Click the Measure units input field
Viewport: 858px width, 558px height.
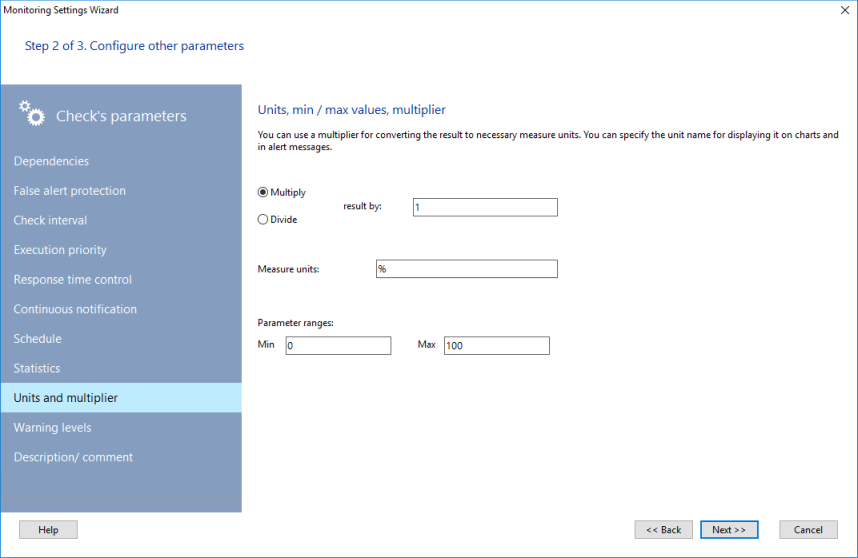click(467, 269)
